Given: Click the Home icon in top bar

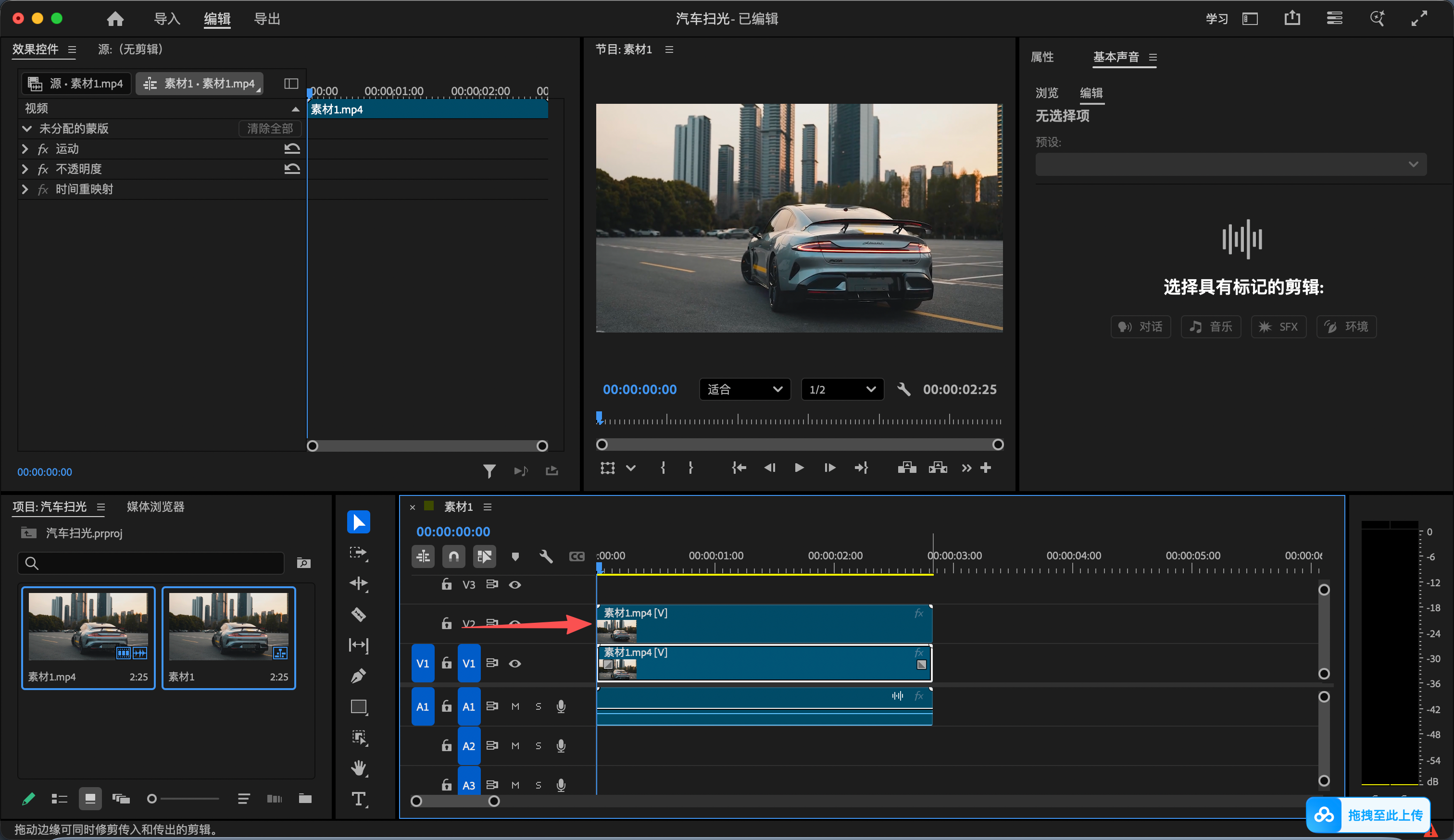Looking at the screenshot, I should pos(115,19).
